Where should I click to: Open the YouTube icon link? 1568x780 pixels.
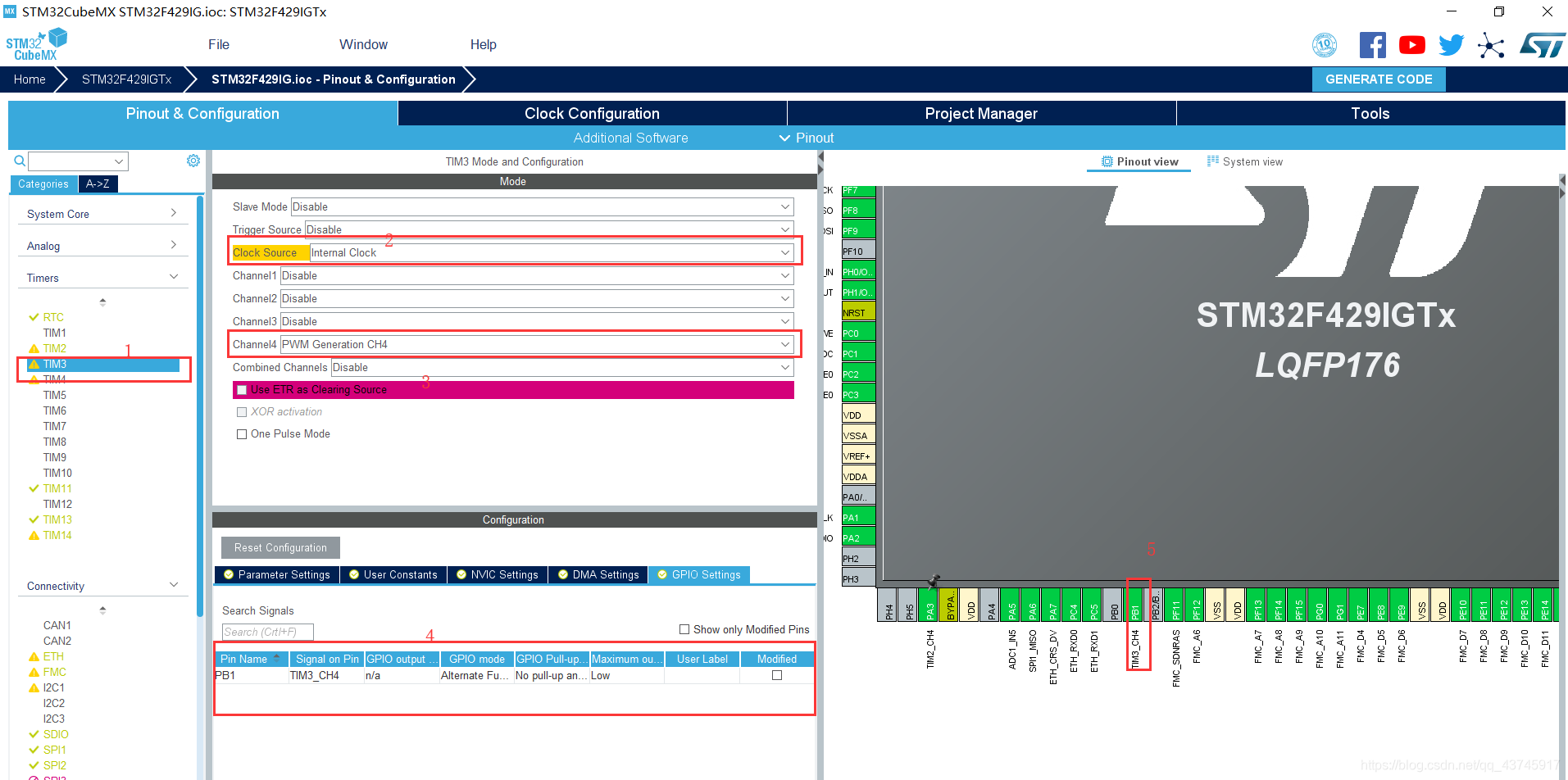1411,45
